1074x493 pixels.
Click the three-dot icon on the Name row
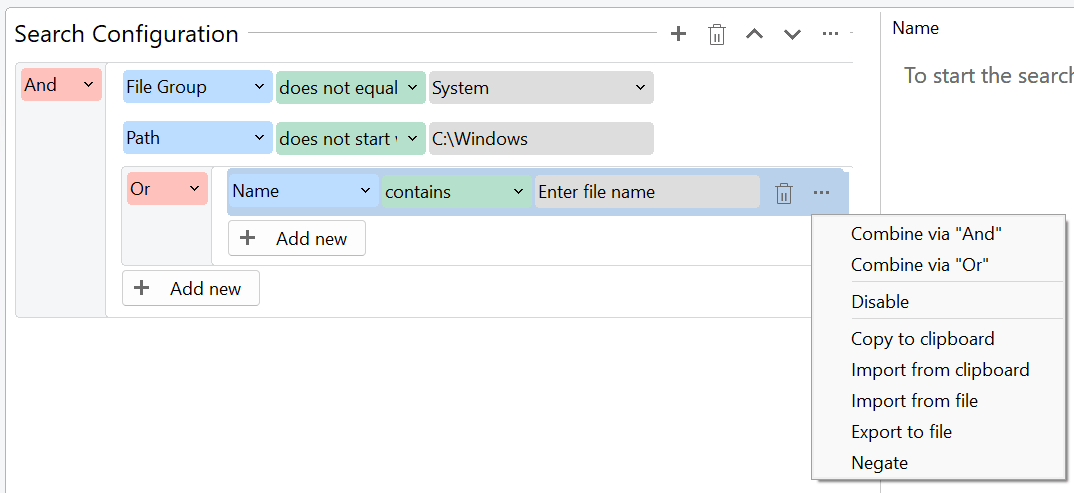pyautogui.click(x=822, y=192)
